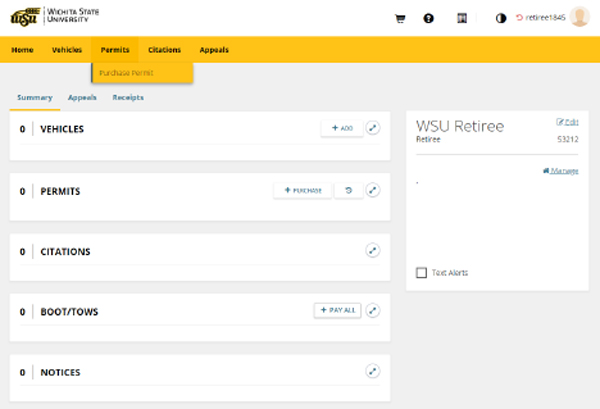Switch to the Summary tab
Image resolution: width=600 pixels, height=409 pixels.
point(35,98)
